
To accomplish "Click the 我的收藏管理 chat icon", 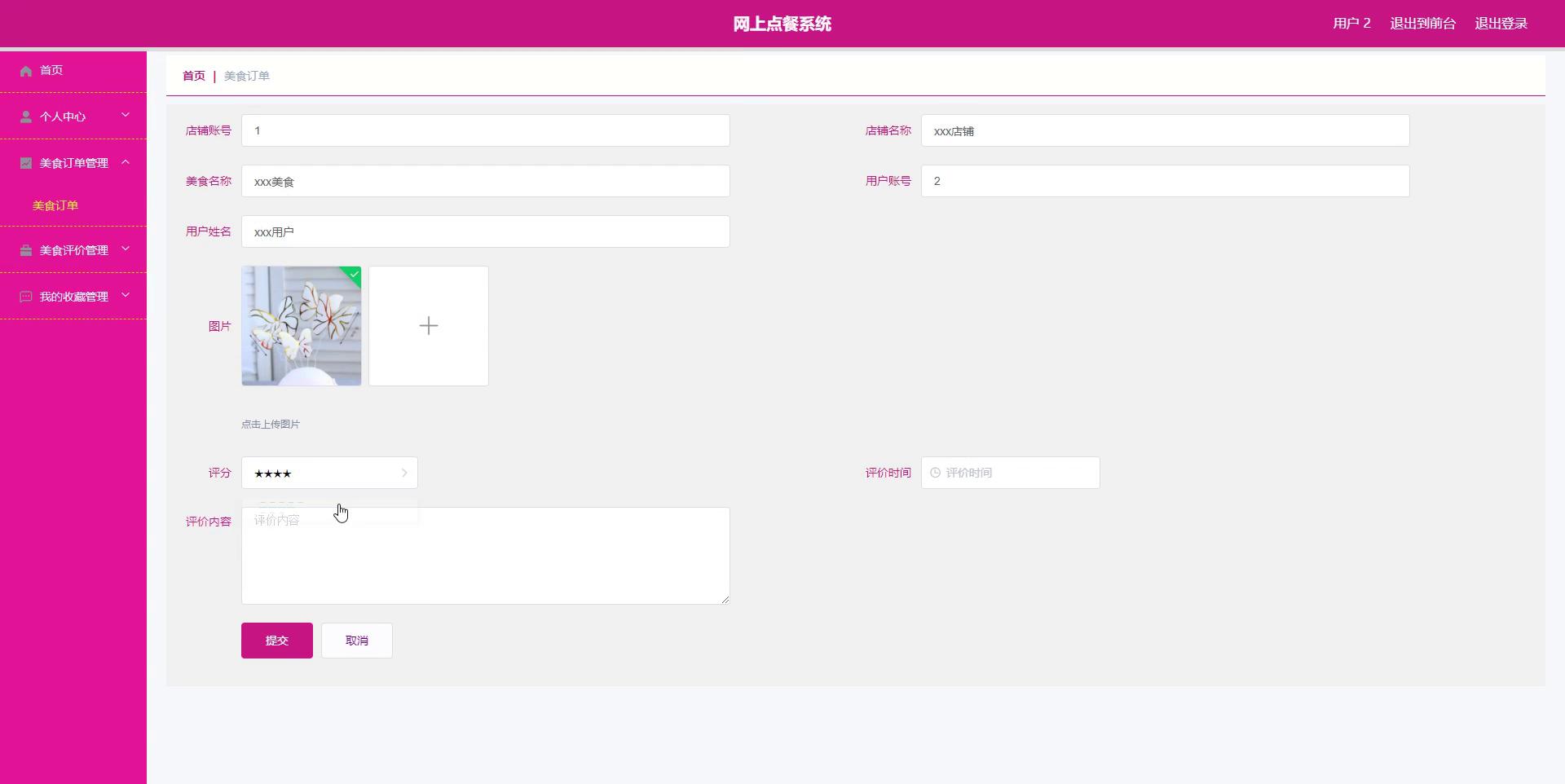I will point(26,297).
